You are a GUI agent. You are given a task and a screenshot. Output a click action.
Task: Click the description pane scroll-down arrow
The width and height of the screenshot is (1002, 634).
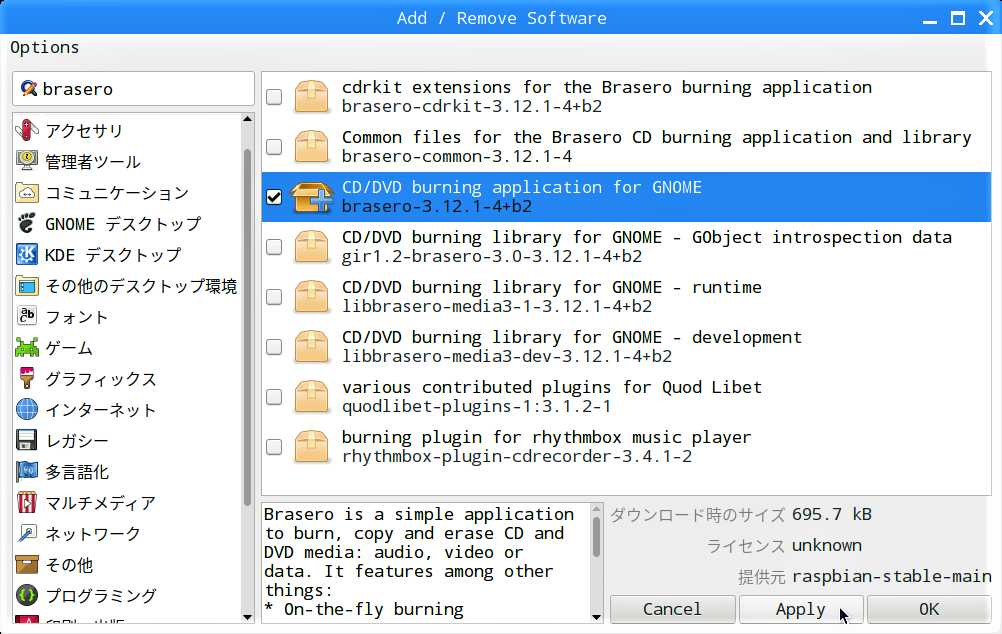pos(597,617)
